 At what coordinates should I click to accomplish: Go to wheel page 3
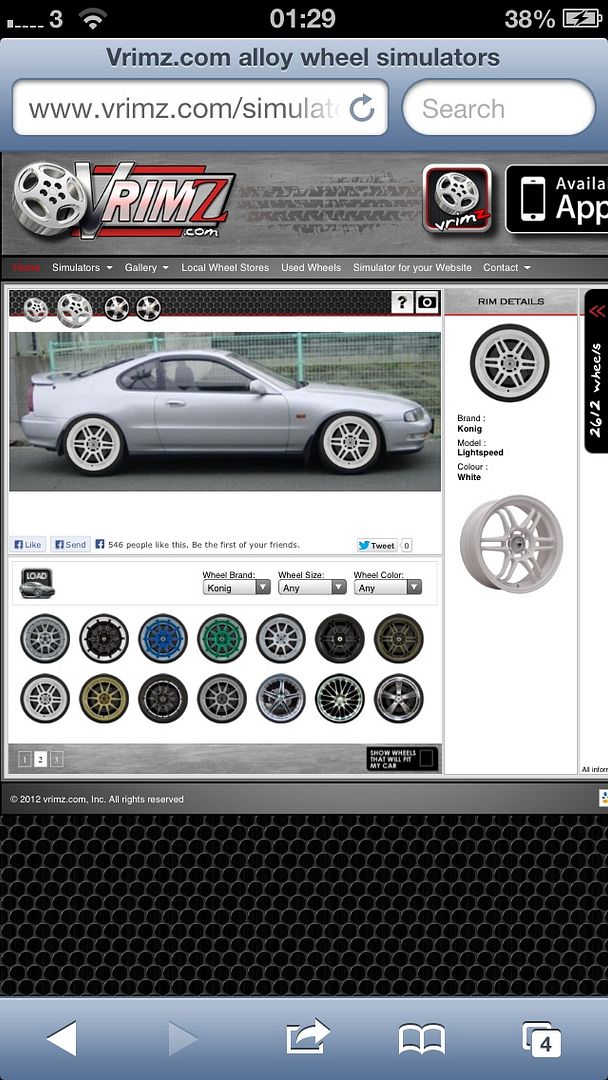coord(56,759)
